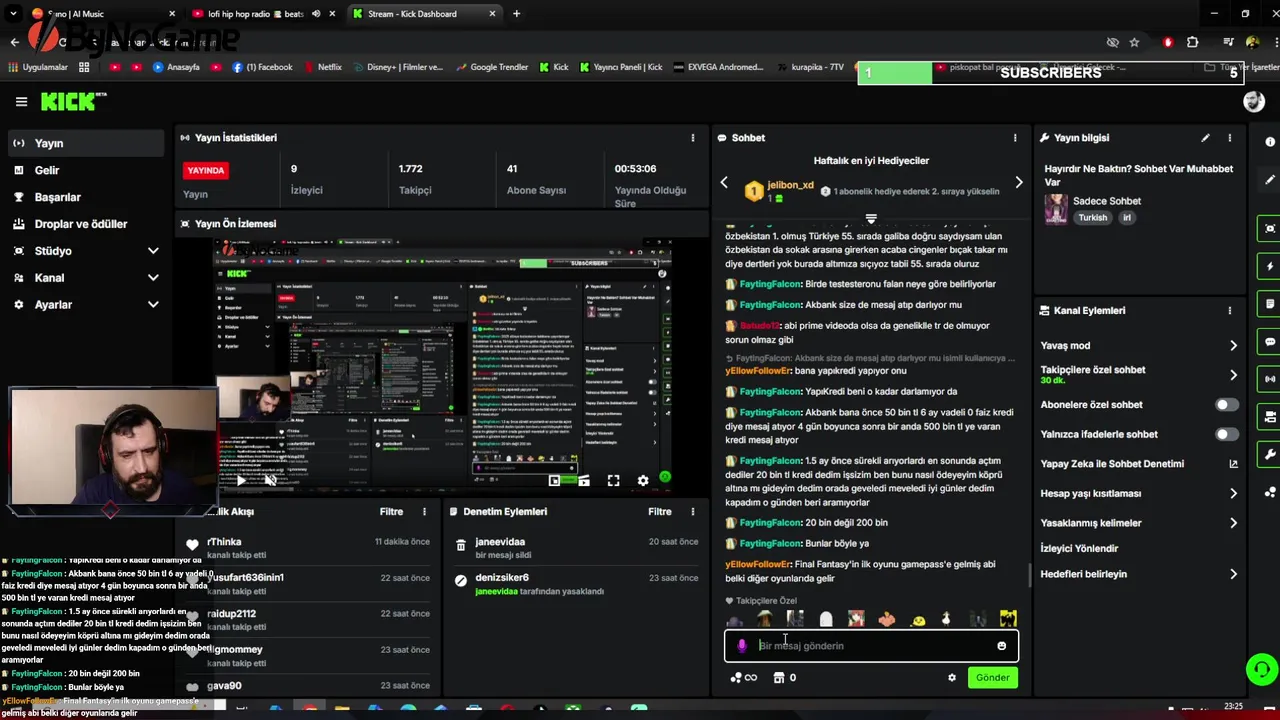Click the right rail lightning bolt icon
This screenshot has height=720, width=1280.
point(1270,267)
